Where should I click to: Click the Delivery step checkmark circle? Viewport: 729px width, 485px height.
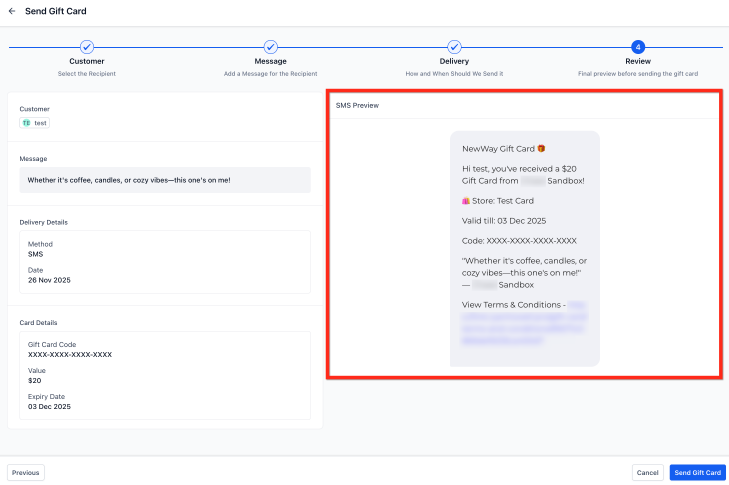point(454,47)
